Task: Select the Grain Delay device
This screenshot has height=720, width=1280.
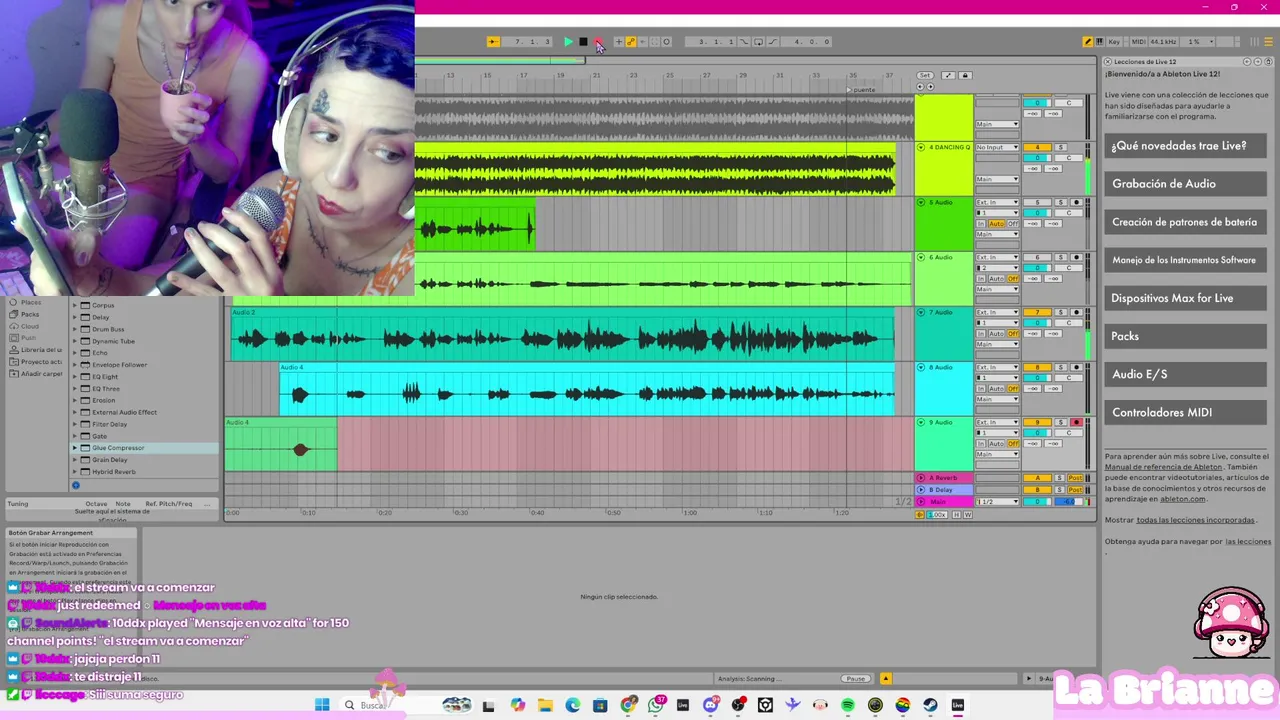Action: pyautogui.click(x=110, y=460)
